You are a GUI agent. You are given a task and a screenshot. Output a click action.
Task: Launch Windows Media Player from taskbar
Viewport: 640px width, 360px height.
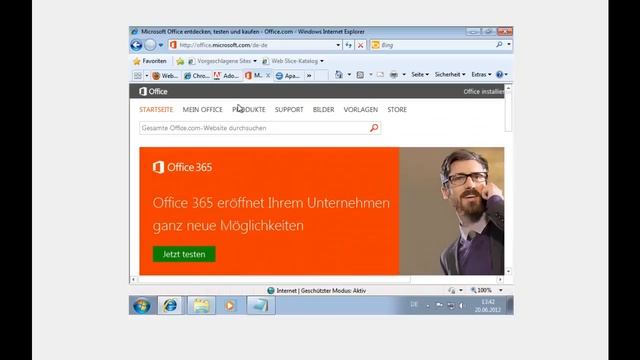click(x=230, y=306)
